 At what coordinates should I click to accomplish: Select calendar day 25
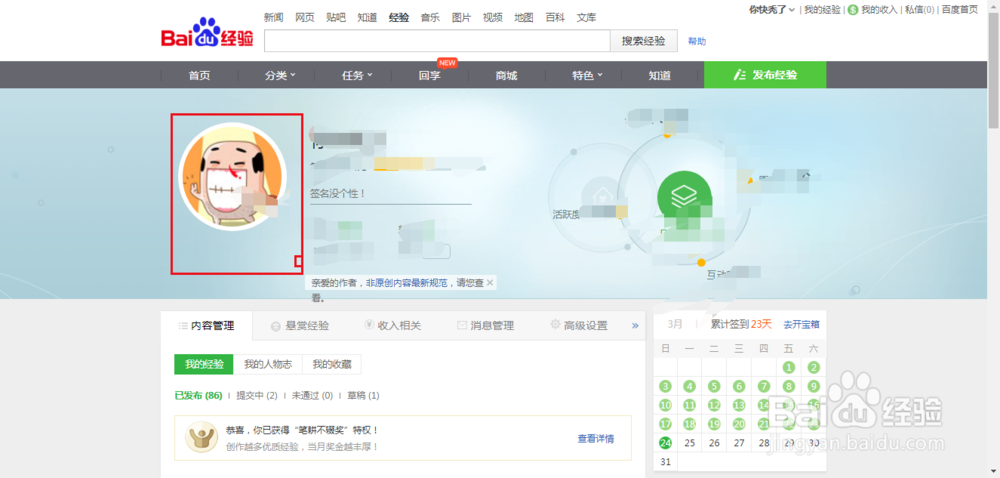689,442
